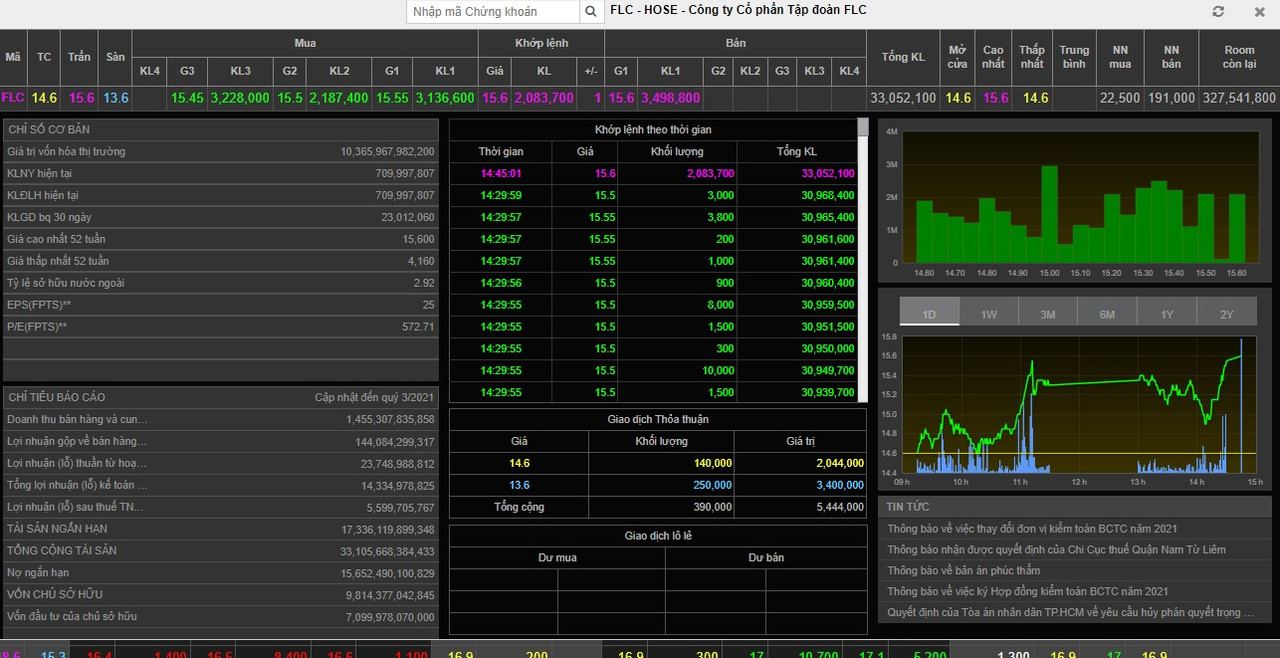Click the TIN TỨC panel header
This screenshot has width=1280, height=658.
[1076, 507]
